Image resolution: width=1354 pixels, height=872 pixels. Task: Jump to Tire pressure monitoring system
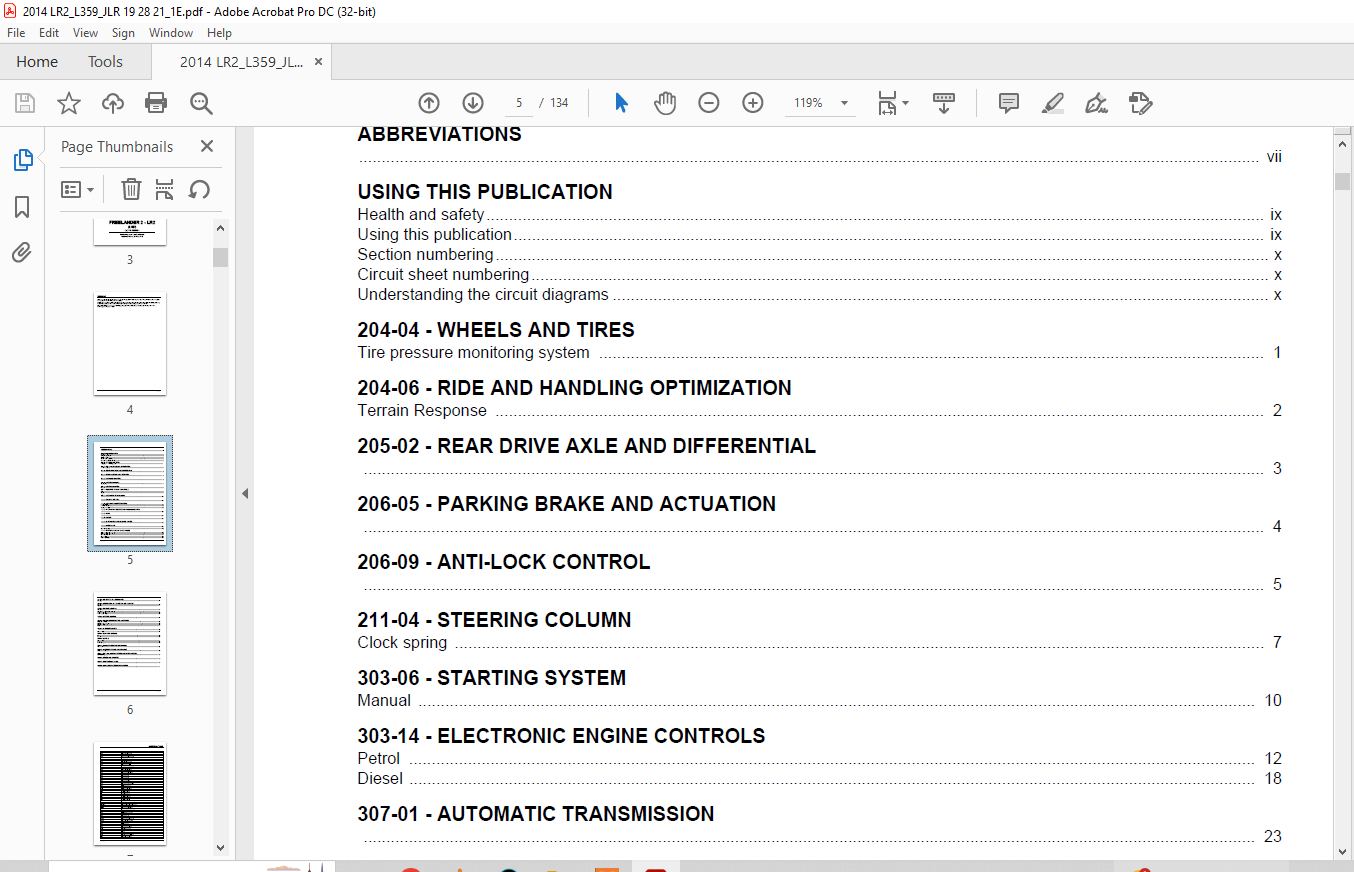tap(473, 353)
